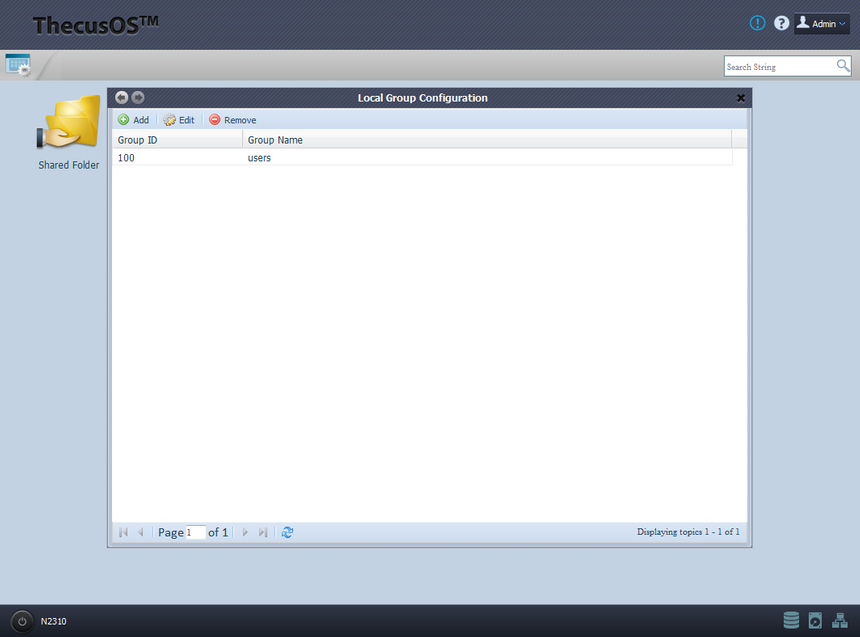Screen dimensions: 860x637
Task: Expand the Admin user dropdown
Action: pos(821,24)
